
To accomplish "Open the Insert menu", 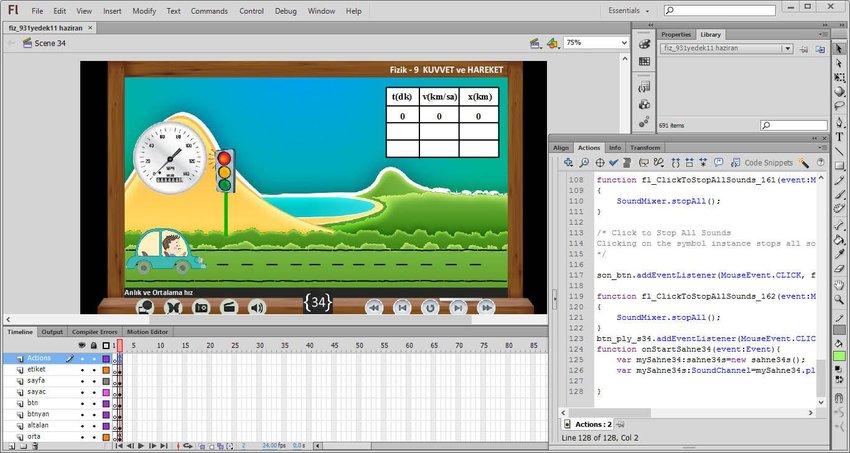I will tap(112, 11).
